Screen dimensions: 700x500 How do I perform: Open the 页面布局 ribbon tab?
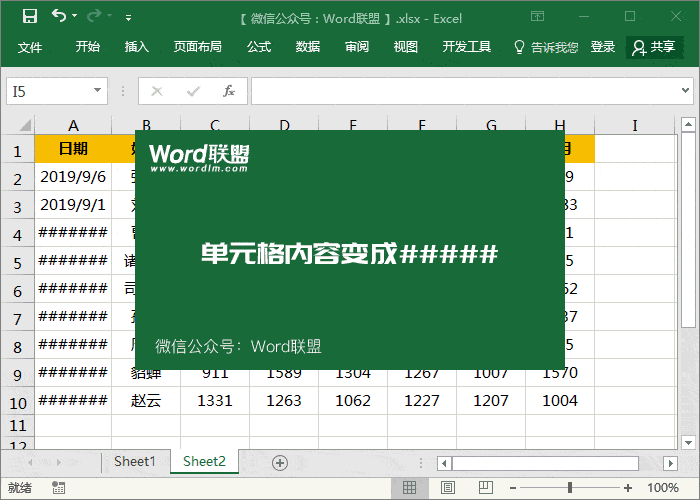click(x=198, y=46)
